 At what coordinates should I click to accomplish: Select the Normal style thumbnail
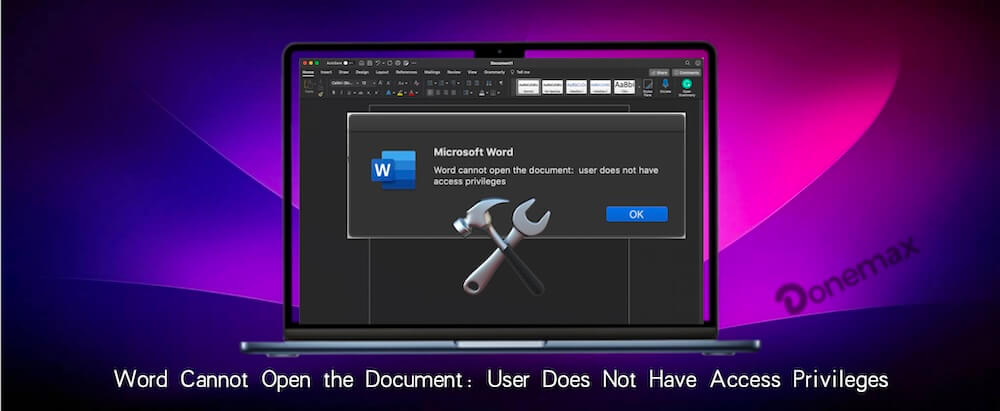529,87
